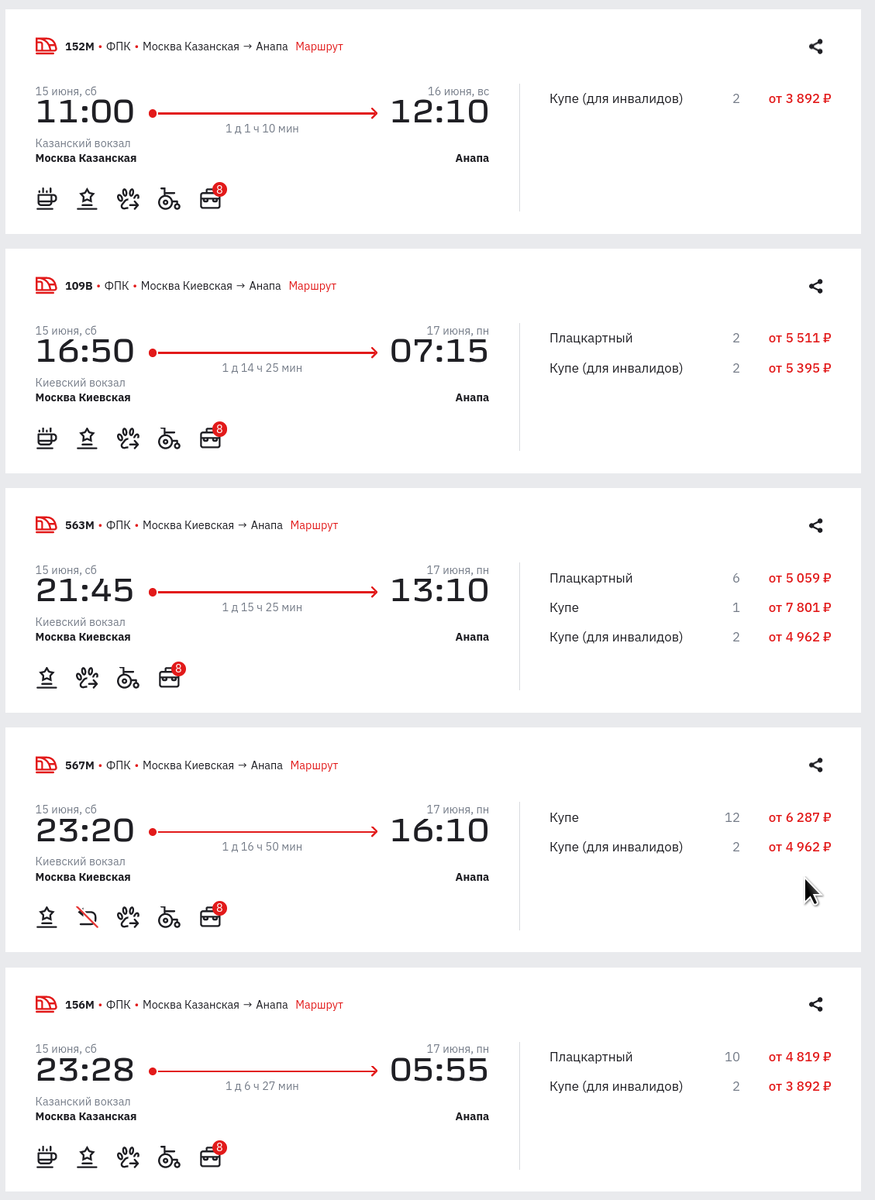
Task: Click luggage icon with badge for train 156М
Action: (x=212, y=1155)
